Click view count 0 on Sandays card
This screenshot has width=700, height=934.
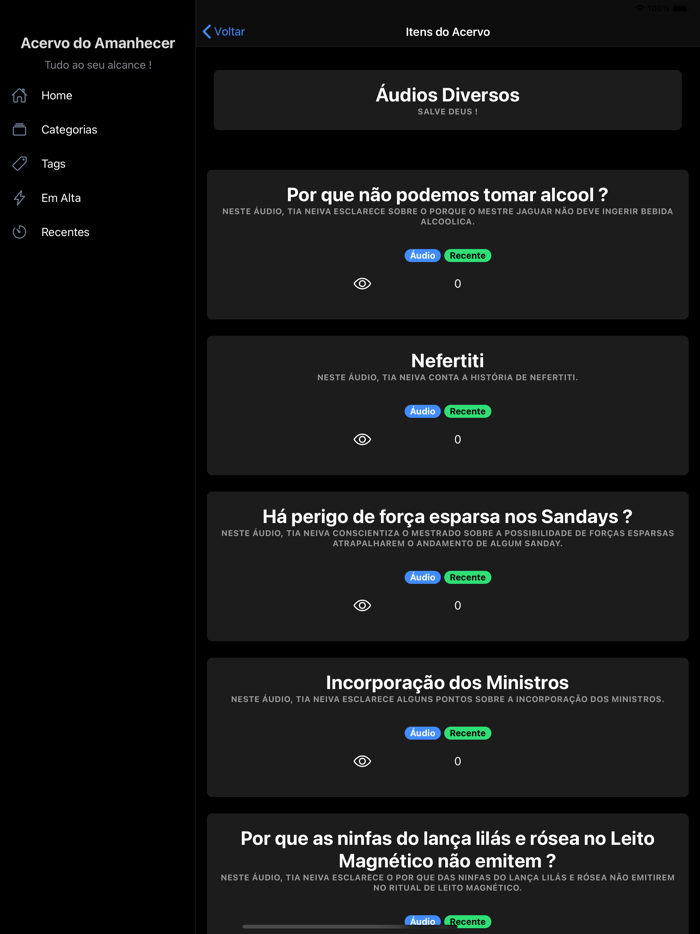click(x=458, y=605)
